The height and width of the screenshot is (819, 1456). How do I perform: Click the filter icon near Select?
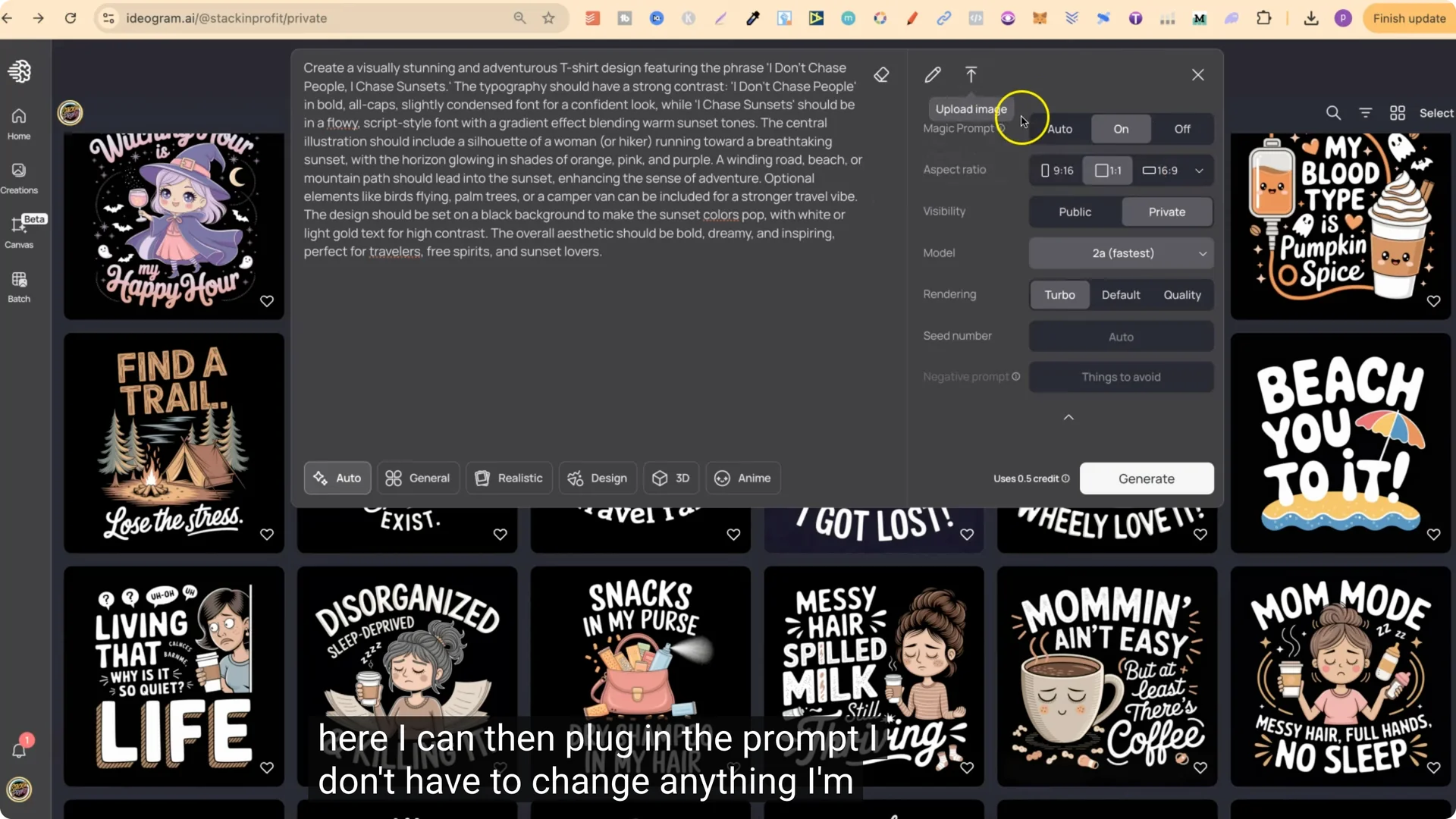click(x=1366, y=112)
